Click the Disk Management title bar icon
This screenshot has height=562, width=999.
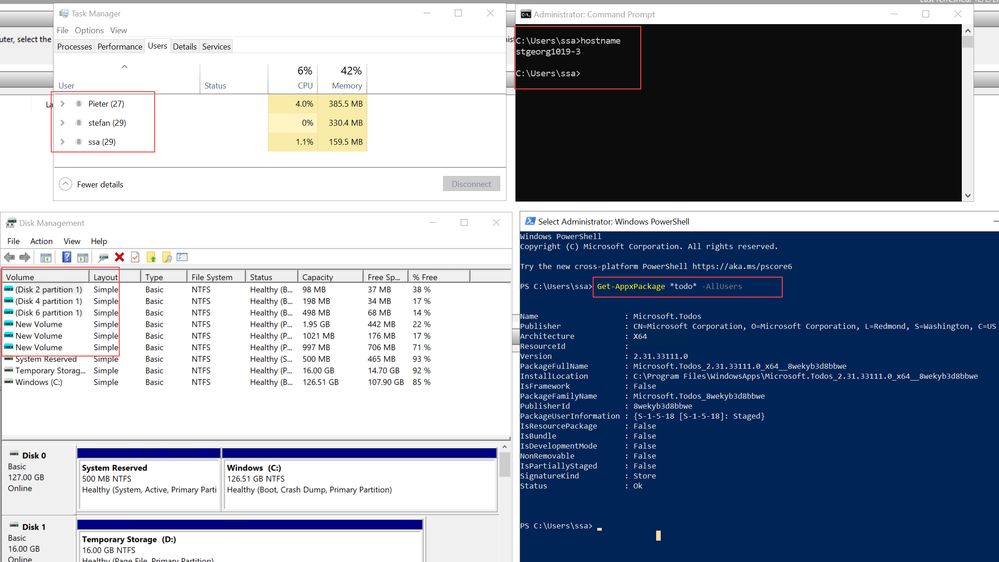(11, 223)
